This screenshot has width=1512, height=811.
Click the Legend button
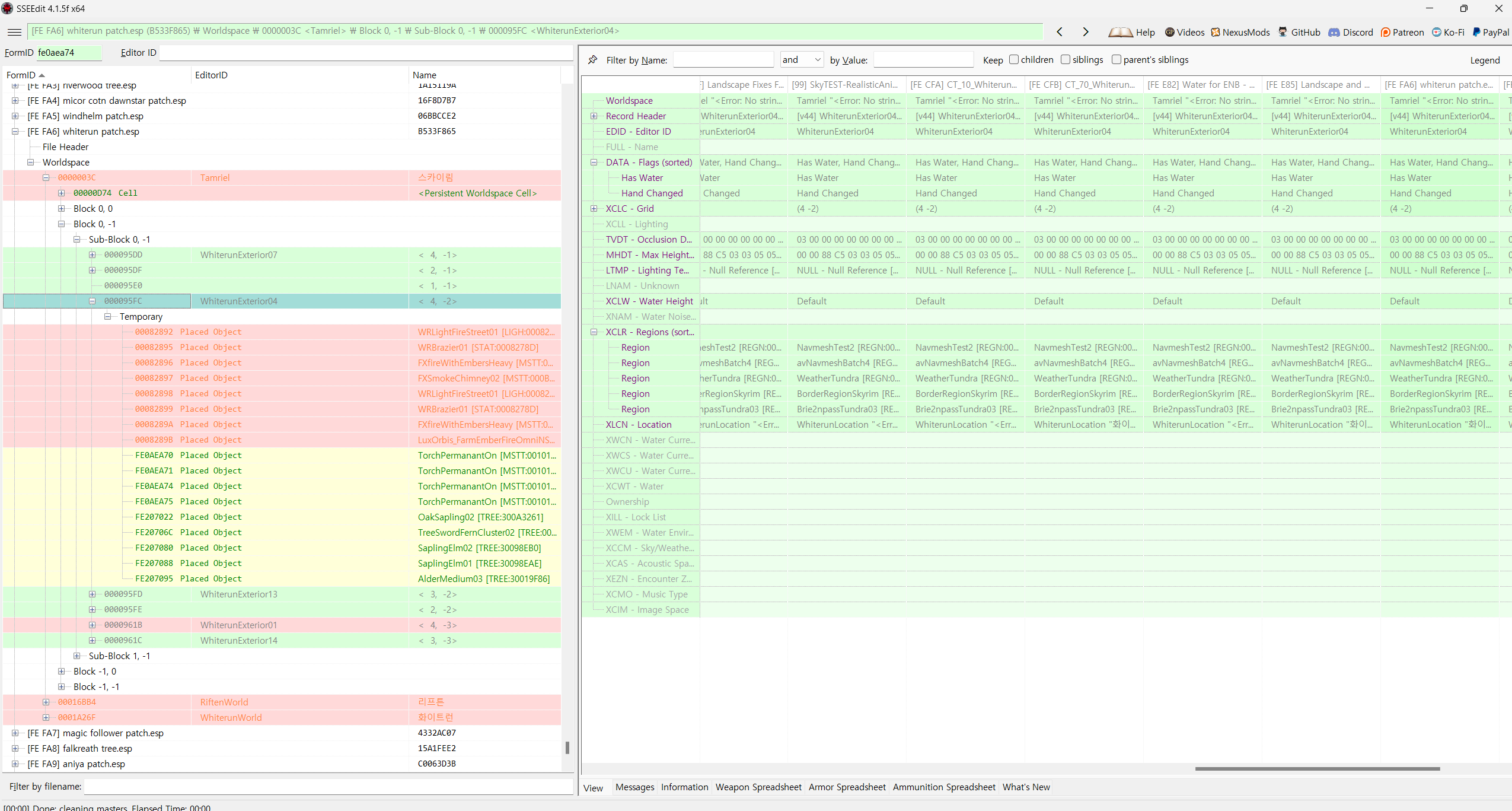[x=1484, y=60]
